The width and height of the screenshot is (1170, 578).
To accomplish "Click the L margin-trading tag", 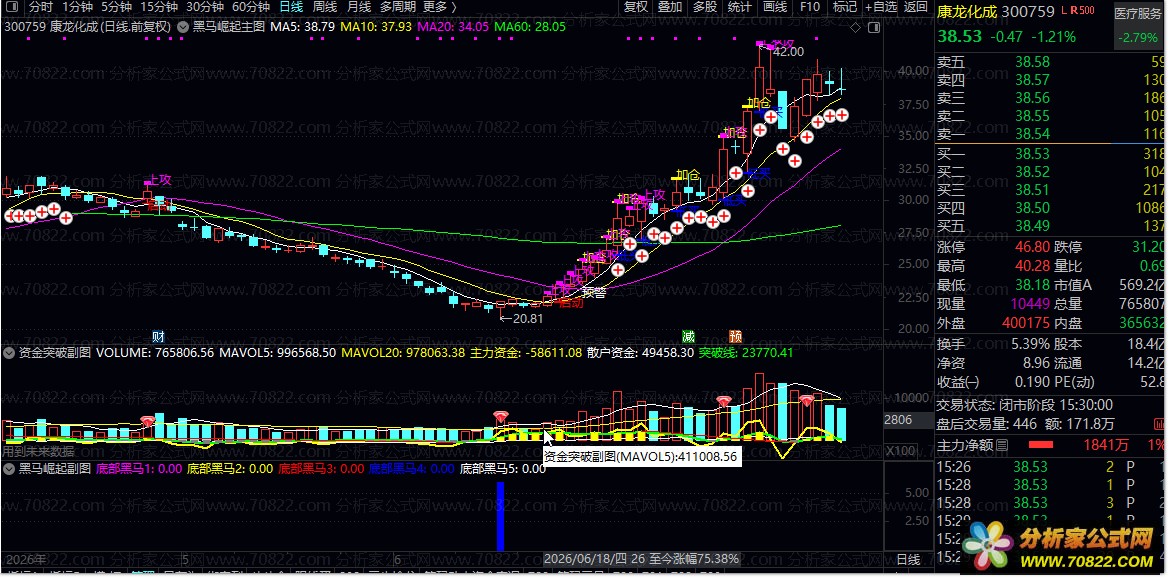I will point(1064,10).
